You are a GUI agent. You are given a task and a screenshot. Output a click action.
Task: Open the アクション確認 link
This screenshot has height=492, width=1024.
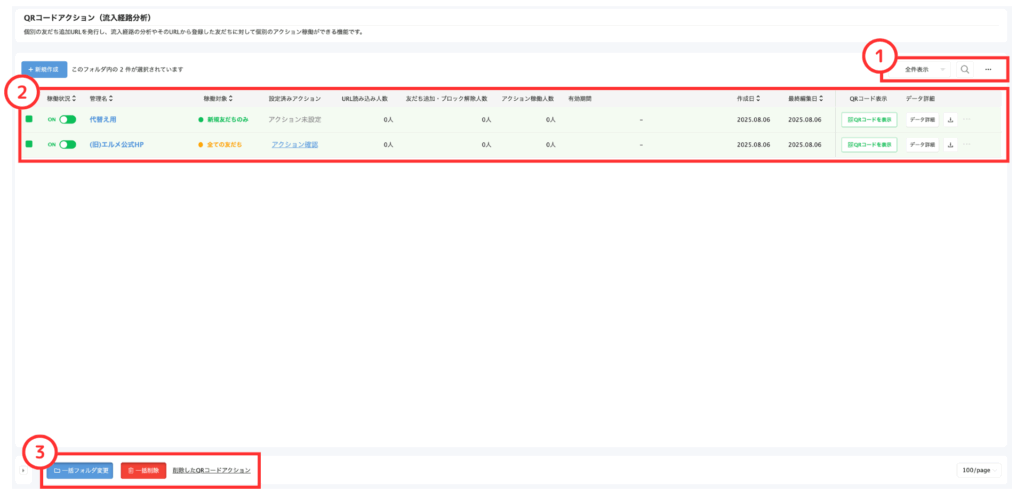295,144
